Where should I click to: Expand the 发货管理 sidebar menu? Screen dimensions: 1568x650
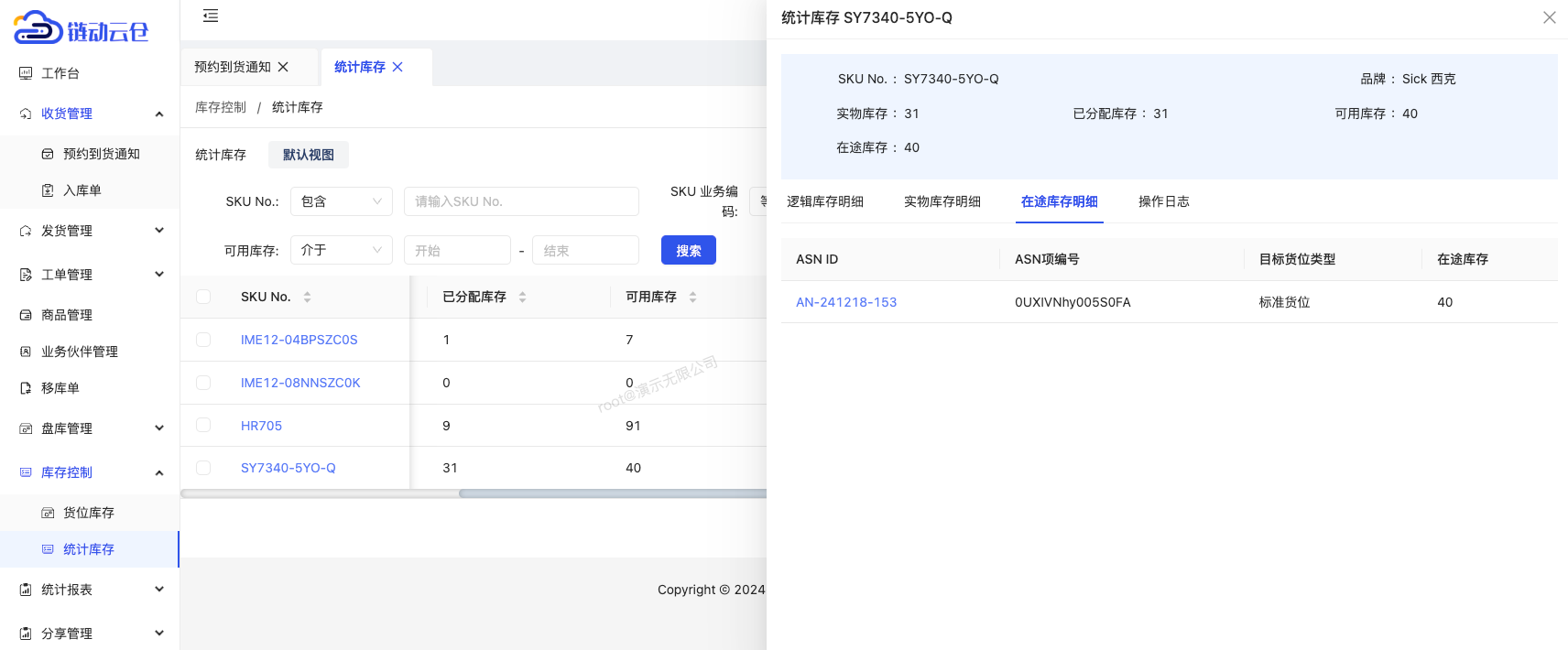click(x=90, y=231)
